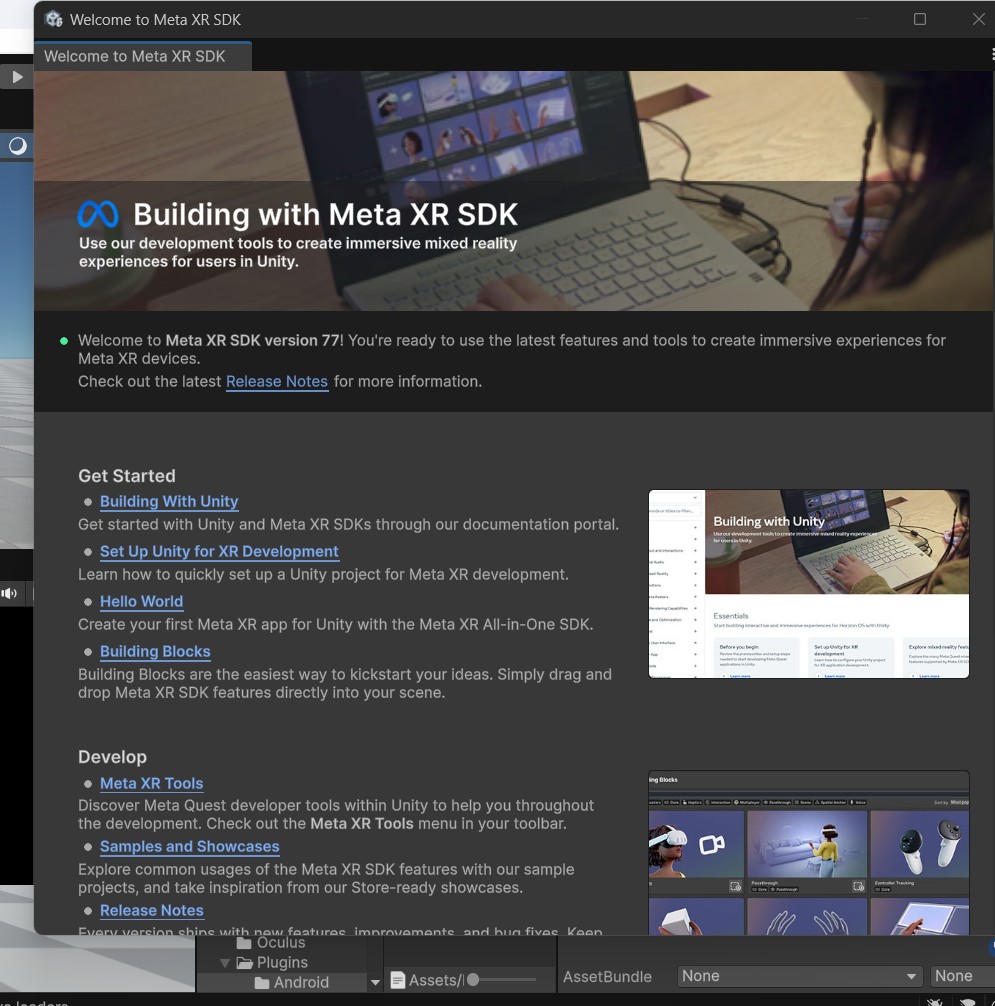
Task: Adjust the Project icon size slider
Action: click(x=502, y=980)
